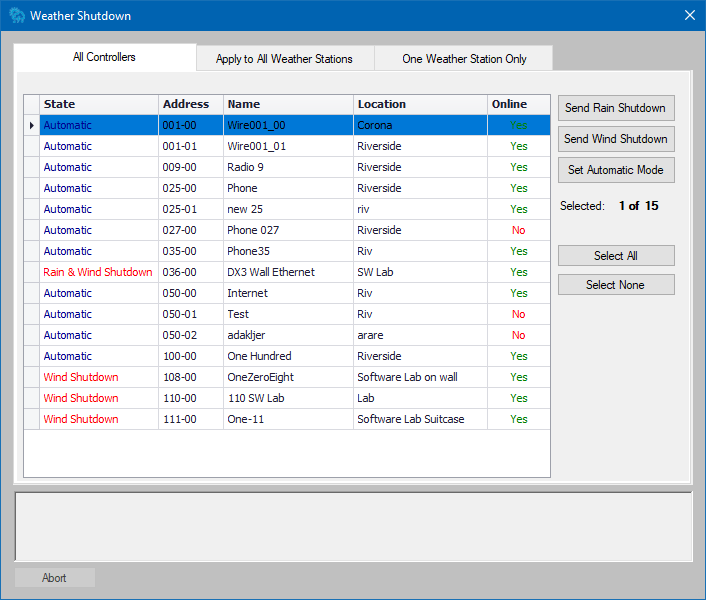This screenshot has width=706, height=600.
Task: Click address cell 035-00
Action: pos(191,251)
